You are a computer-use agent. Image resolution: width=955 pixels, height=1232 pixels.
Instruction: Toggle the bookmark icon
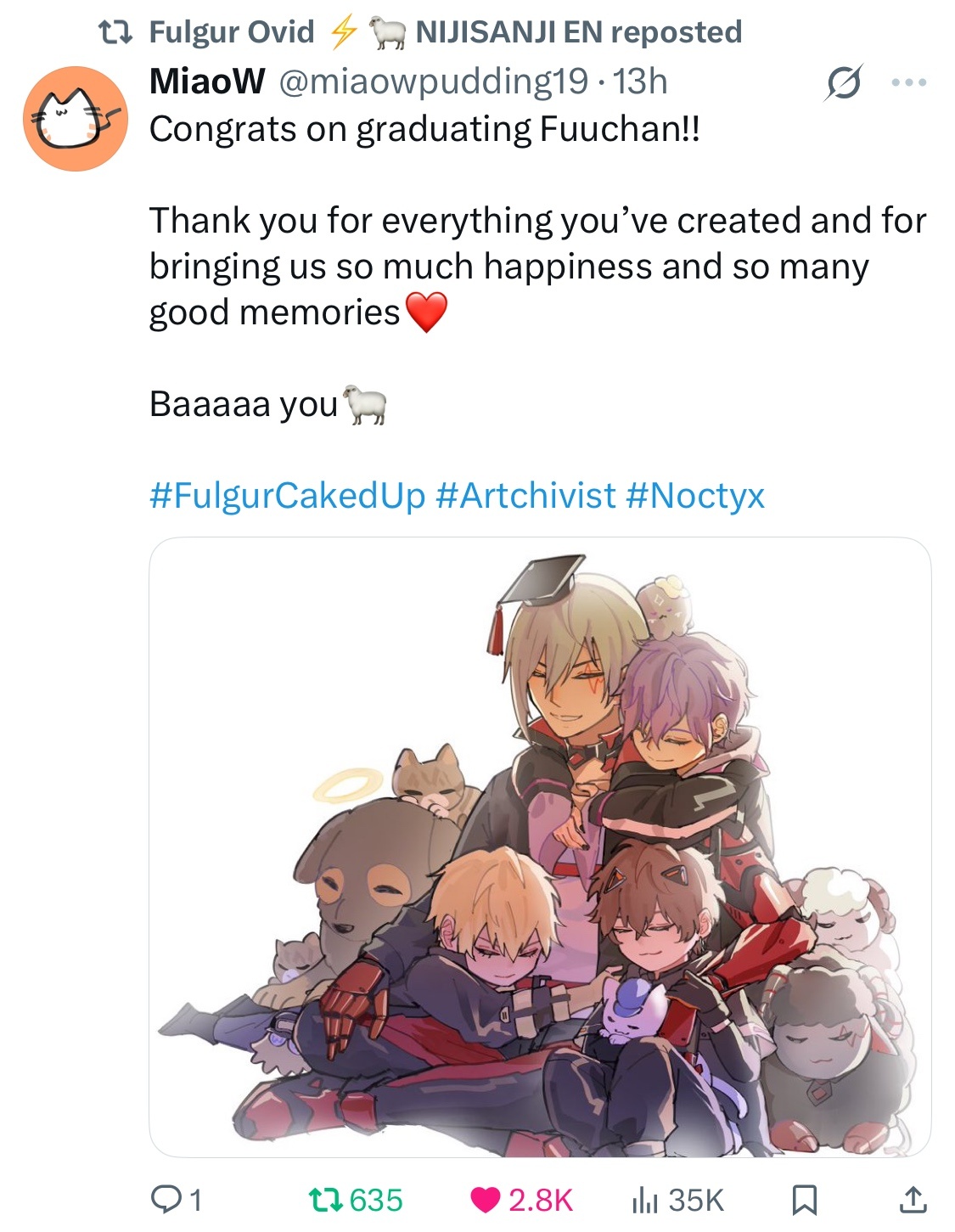804,1200
